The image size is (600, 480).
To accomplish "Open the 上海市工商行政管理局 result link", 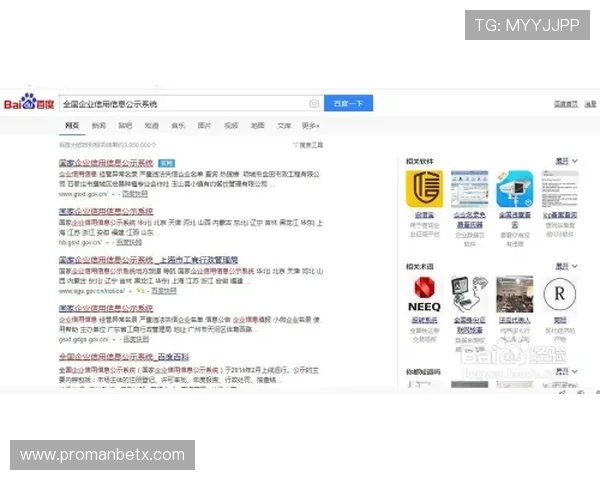I will [148, 260].
